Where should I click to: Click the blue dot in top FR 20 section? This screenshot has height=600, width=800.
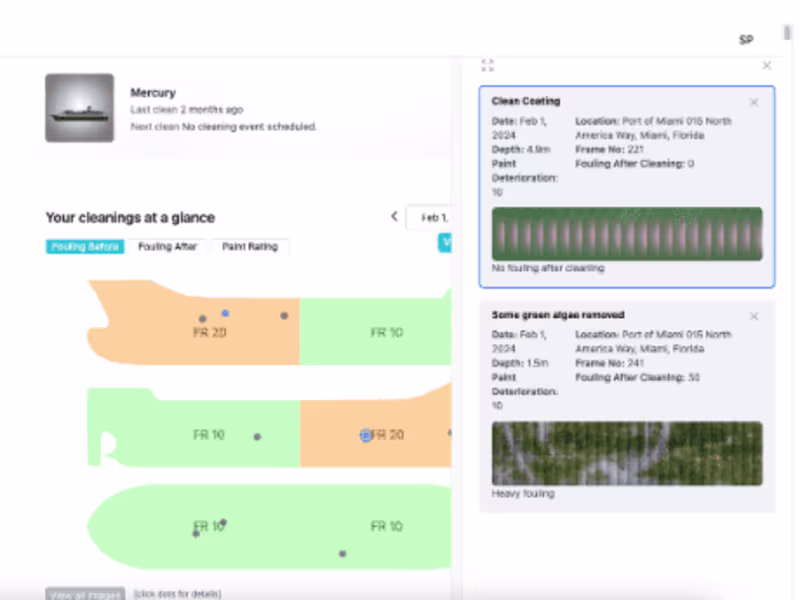(225, 313)
